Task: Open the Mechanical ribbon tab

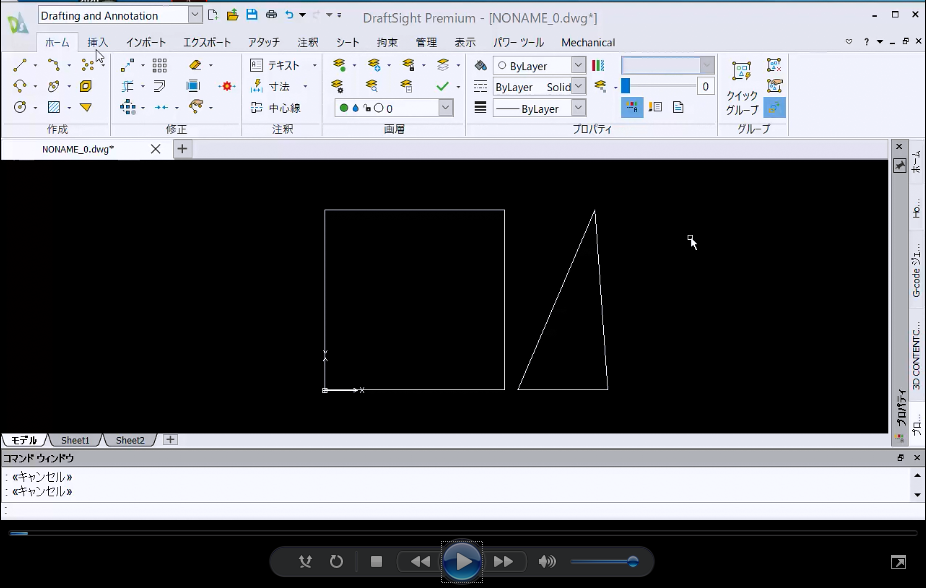Action: point(588,43)
